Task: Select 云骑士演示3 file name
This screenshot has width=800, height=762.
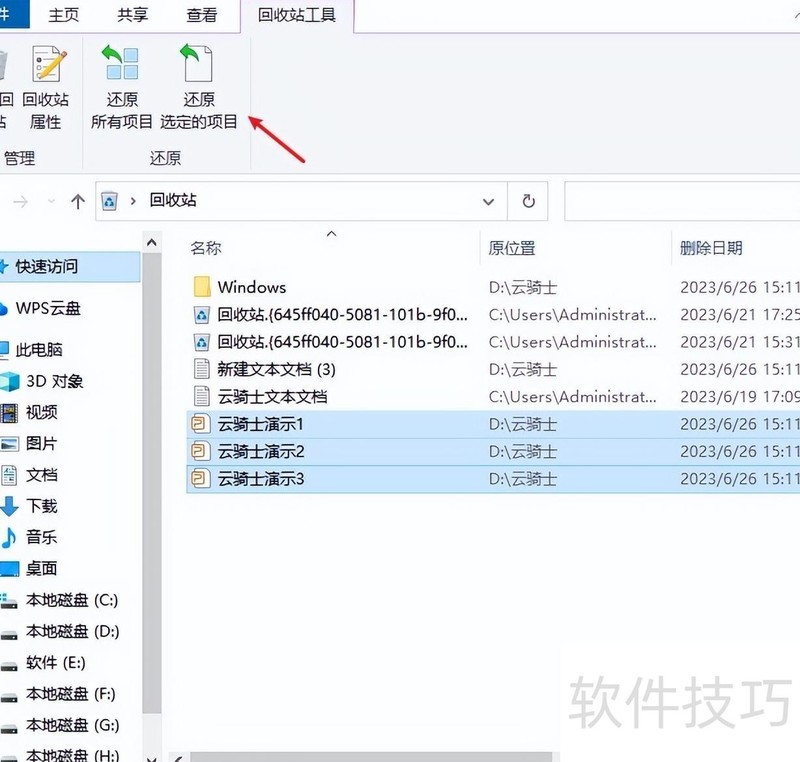Action: click(x=261, y=479)
